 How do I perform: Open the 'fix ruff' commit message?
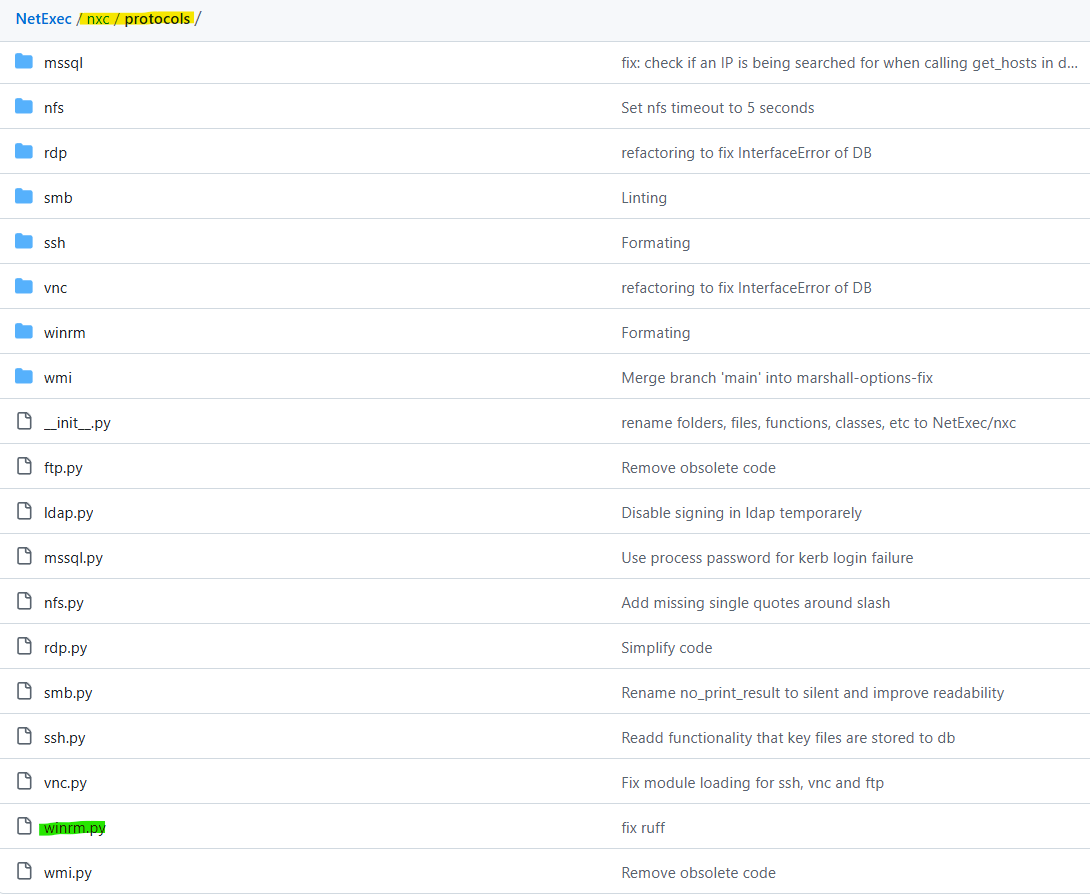click(643, 828)
